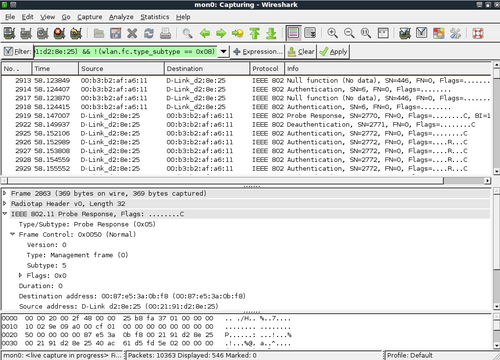Select packet 2913 Null function row
This screenshot has height=360, width=500.
pos(247,80)
